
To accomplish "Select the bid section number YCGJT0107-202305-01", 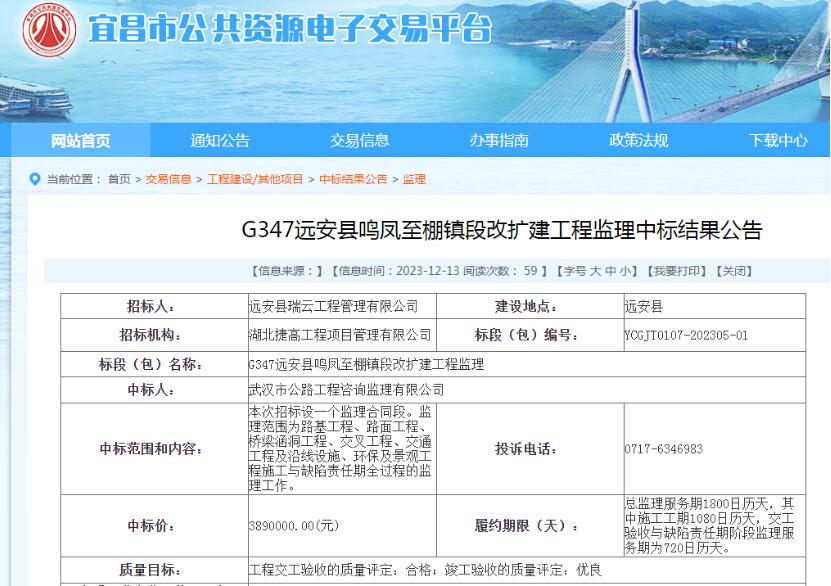I will point(686,335).
